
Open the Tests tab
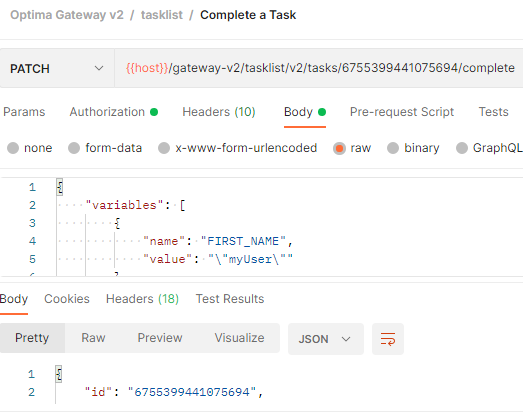[x=493, y=112]
